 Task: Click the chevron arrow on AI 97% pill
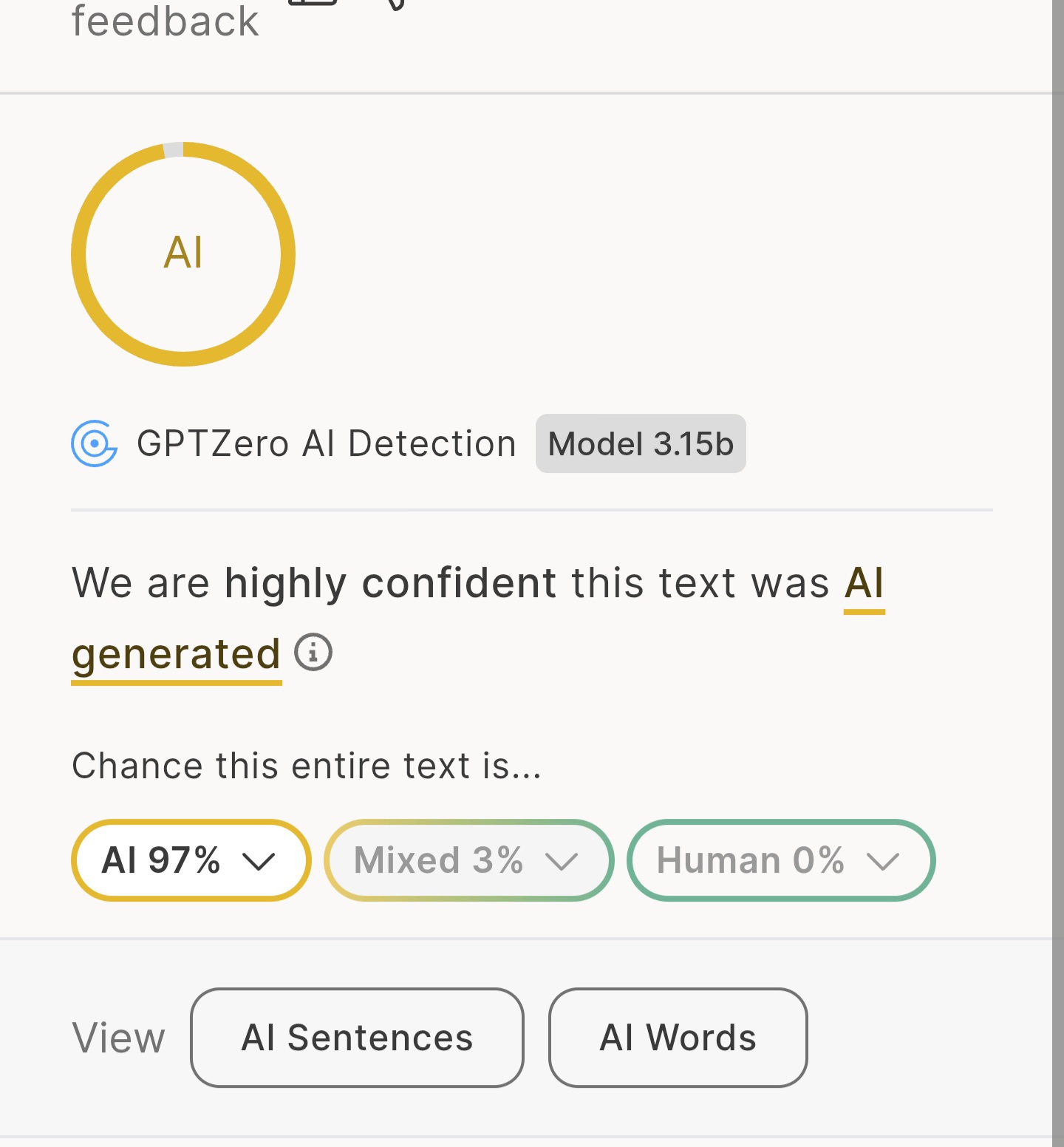coord(259,861)
